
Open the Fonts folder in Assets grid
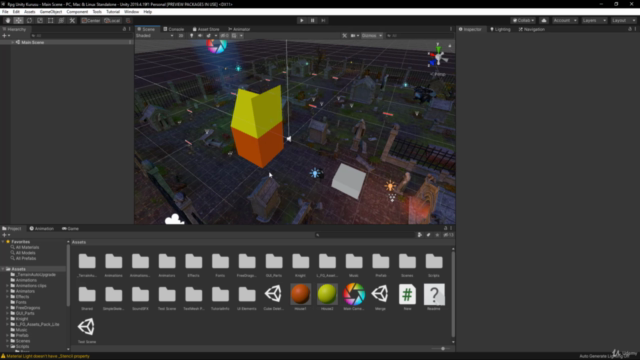click(x=220, y=265)
